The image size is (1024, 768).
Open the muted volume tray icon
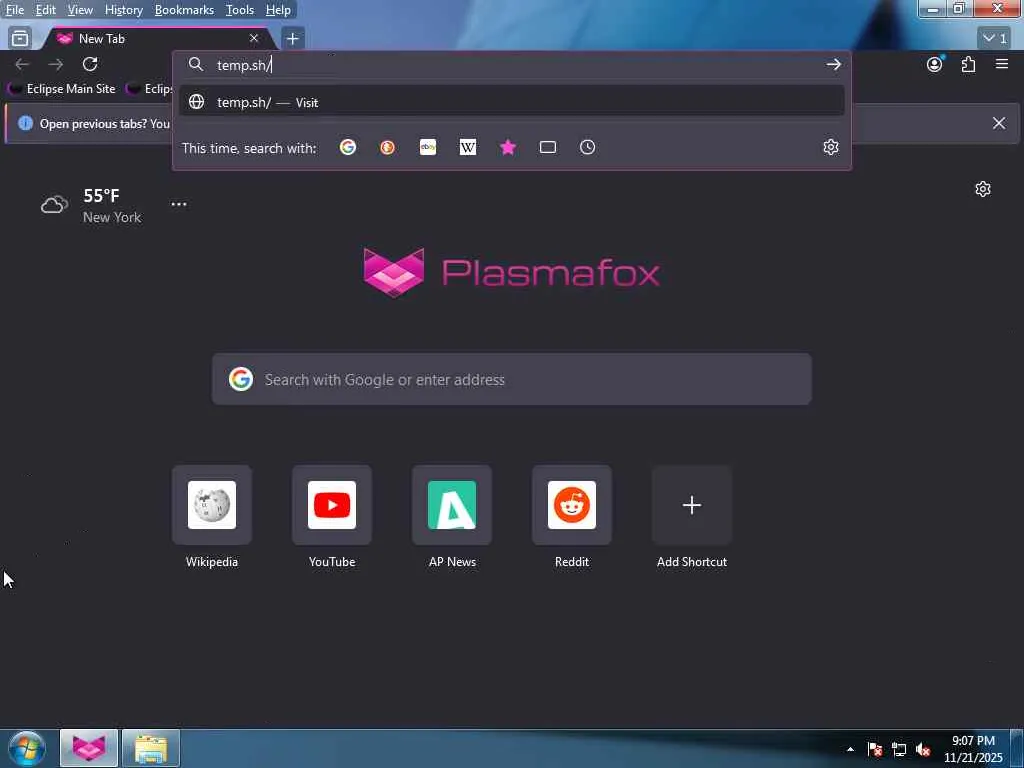pyautogui.click(x=923, y=750)
